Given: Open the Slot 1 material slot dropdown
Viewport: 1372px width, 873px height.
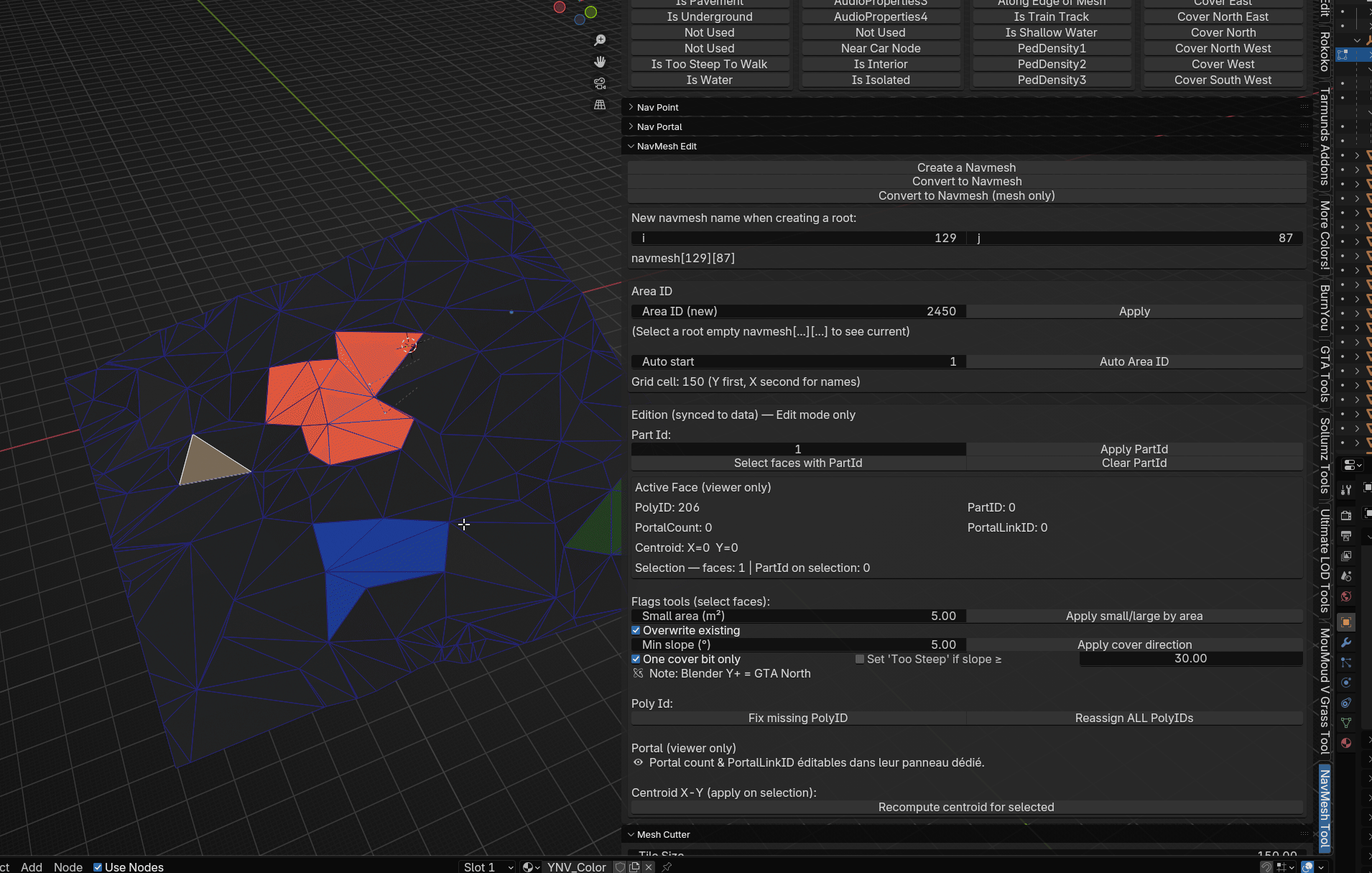Looking at the screenshot, I should click(x=488, y=867).
